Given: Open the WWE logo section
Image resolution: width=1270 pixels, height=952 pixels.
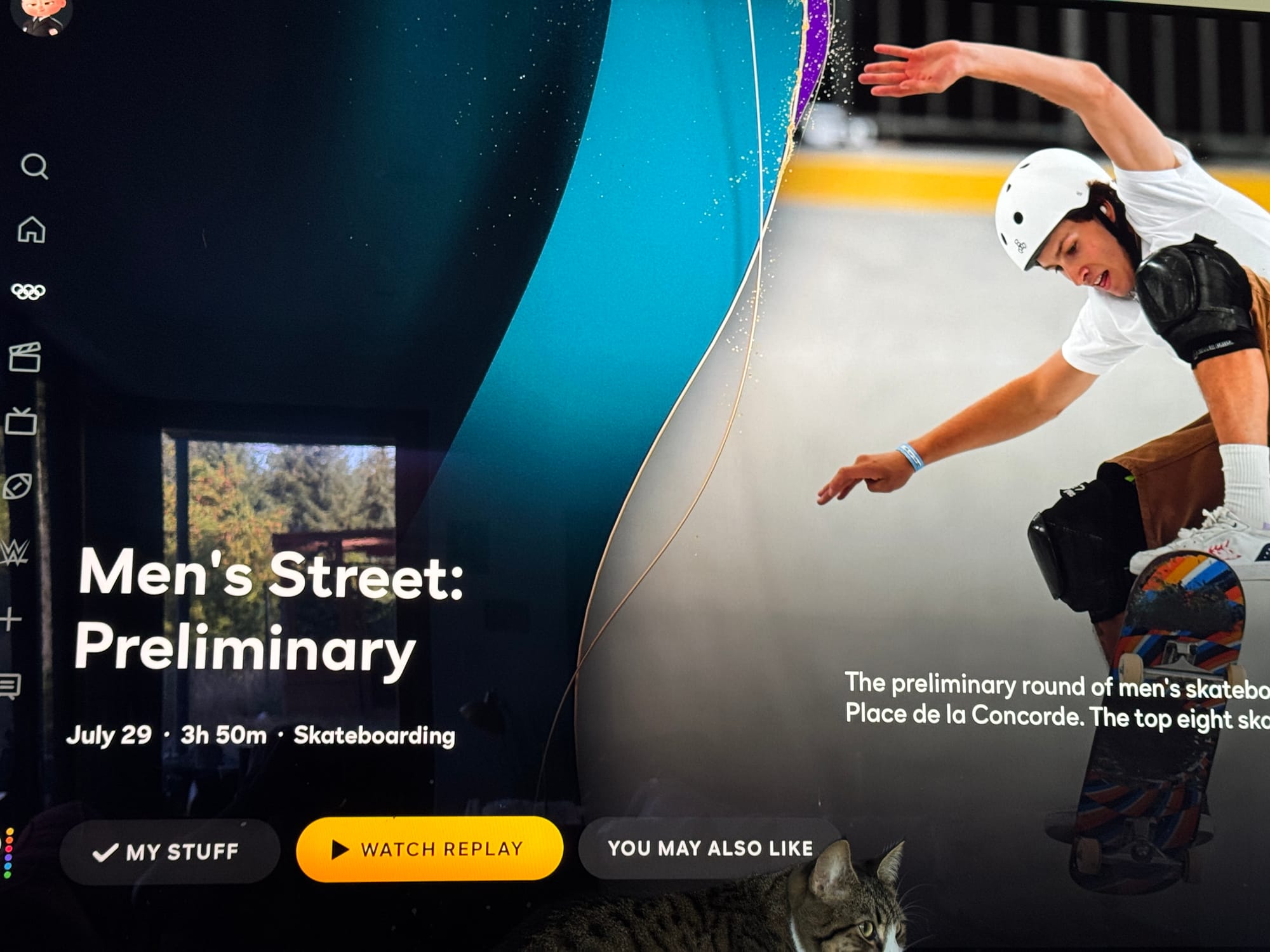Looking at the screenshot, I should 14,553.
